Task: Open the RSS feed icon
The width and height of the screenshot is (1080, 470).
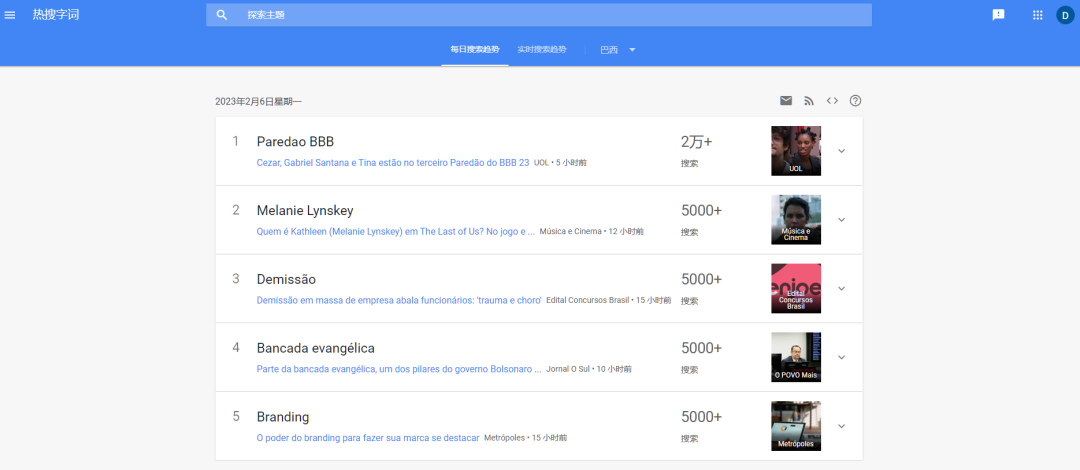Action: coord(809,101)
